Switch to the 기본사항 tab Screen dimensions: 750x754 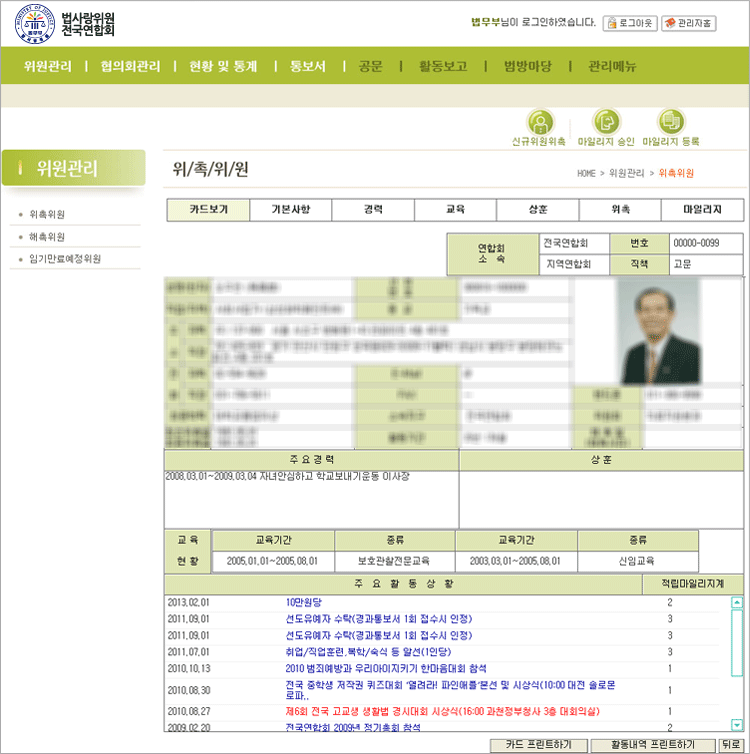290,210
